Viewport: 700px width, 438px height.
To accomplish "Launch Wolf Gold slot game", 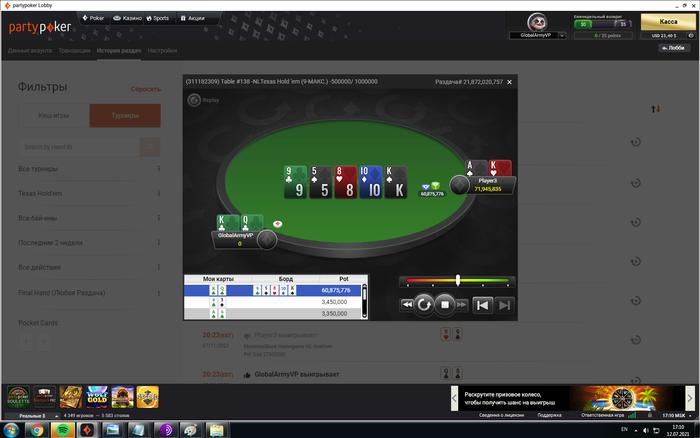I will pos(96,397).
